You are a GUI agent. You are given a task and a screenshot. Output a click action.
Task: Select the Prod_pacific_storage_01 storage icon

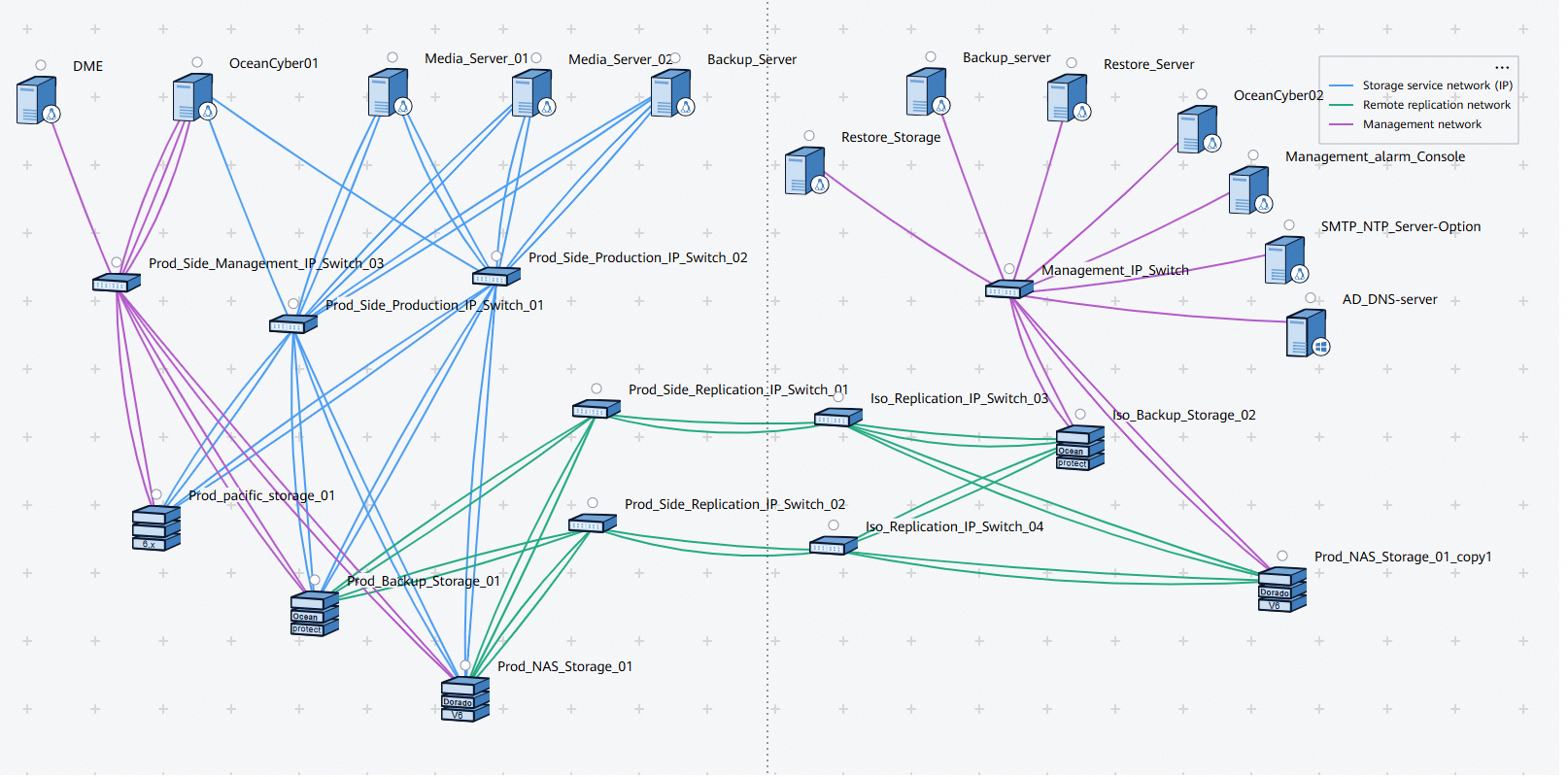pos(156,528)
